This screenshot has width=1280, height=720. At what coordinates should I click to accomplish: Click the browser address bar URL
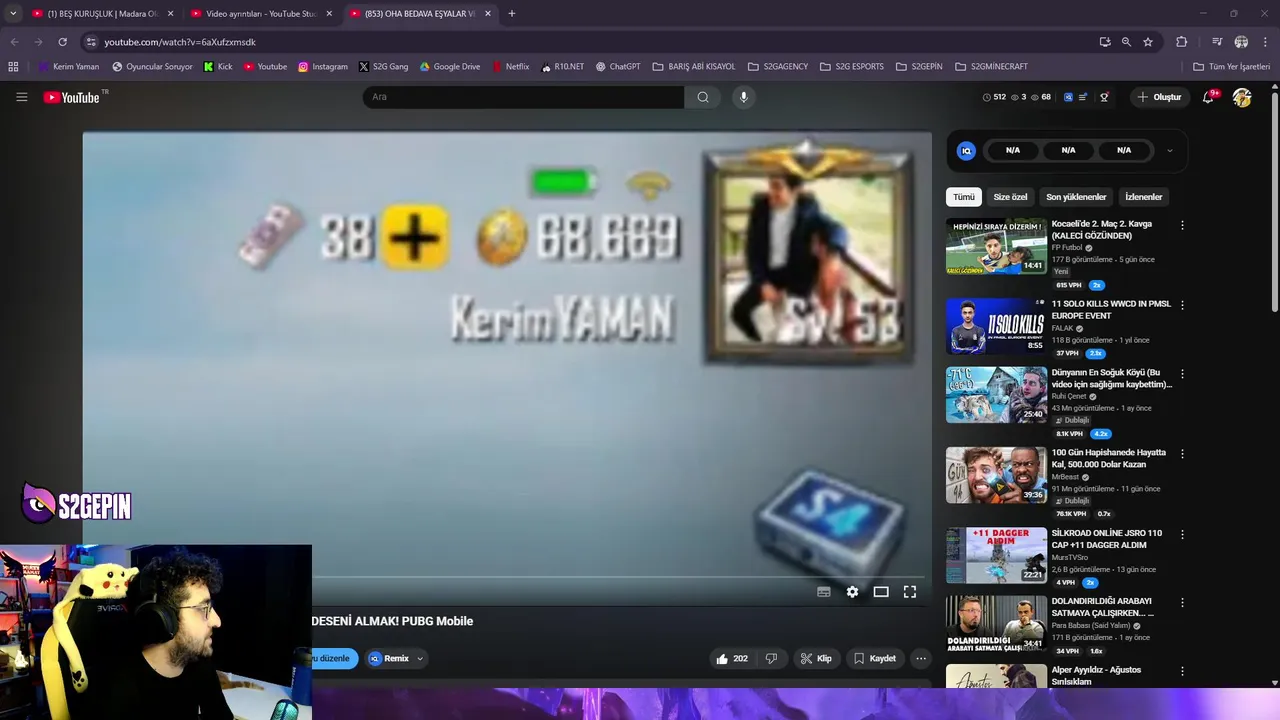point(180,42)
